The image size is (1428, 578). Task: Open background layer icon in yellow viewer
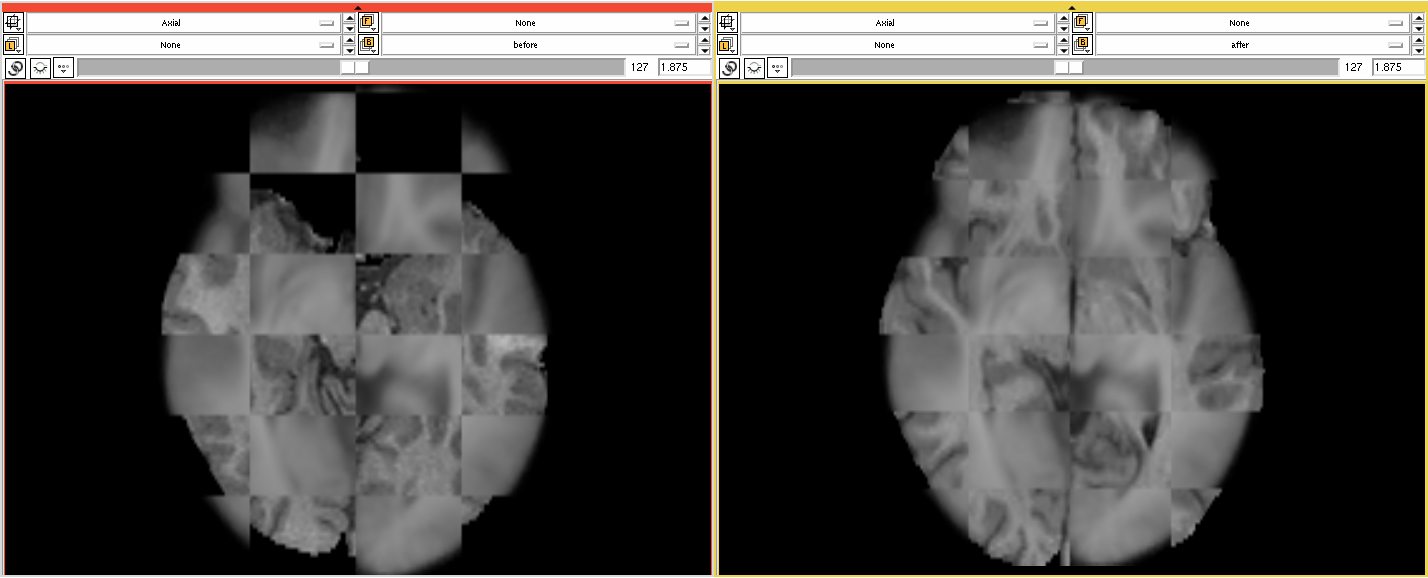coord(1082,45)
